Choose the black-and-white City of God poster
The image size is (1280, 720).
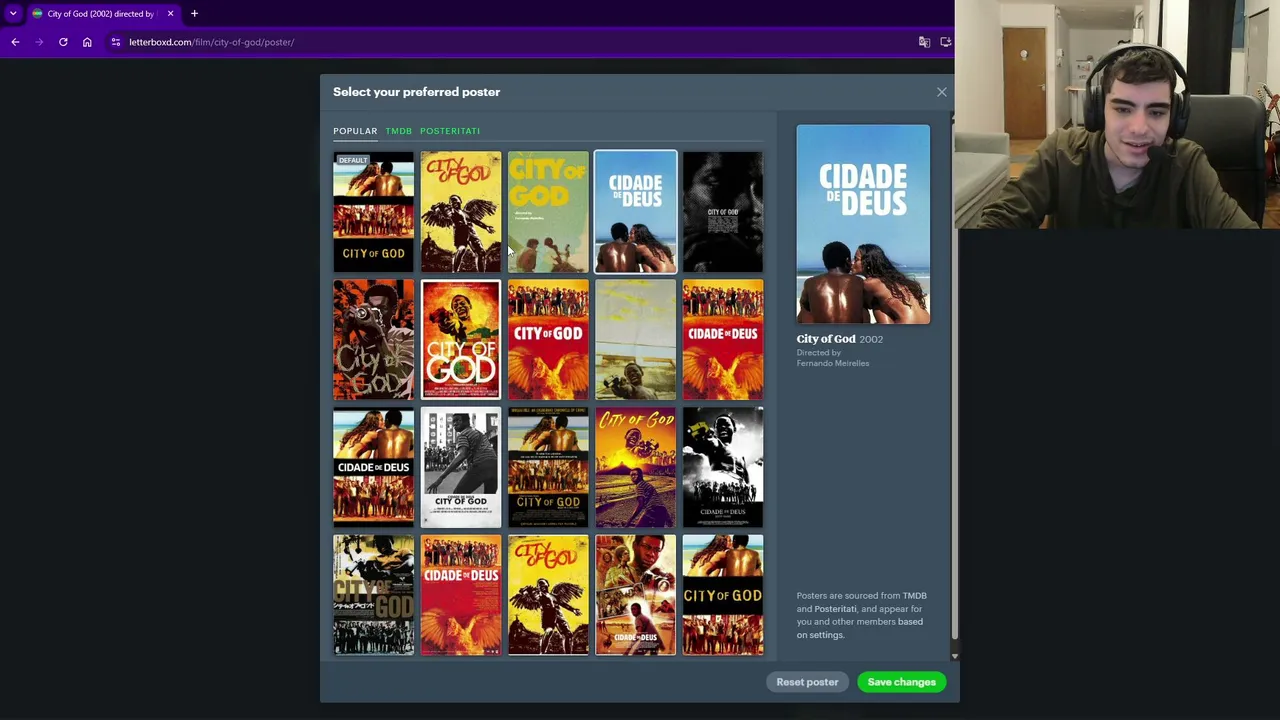(460, 467)
